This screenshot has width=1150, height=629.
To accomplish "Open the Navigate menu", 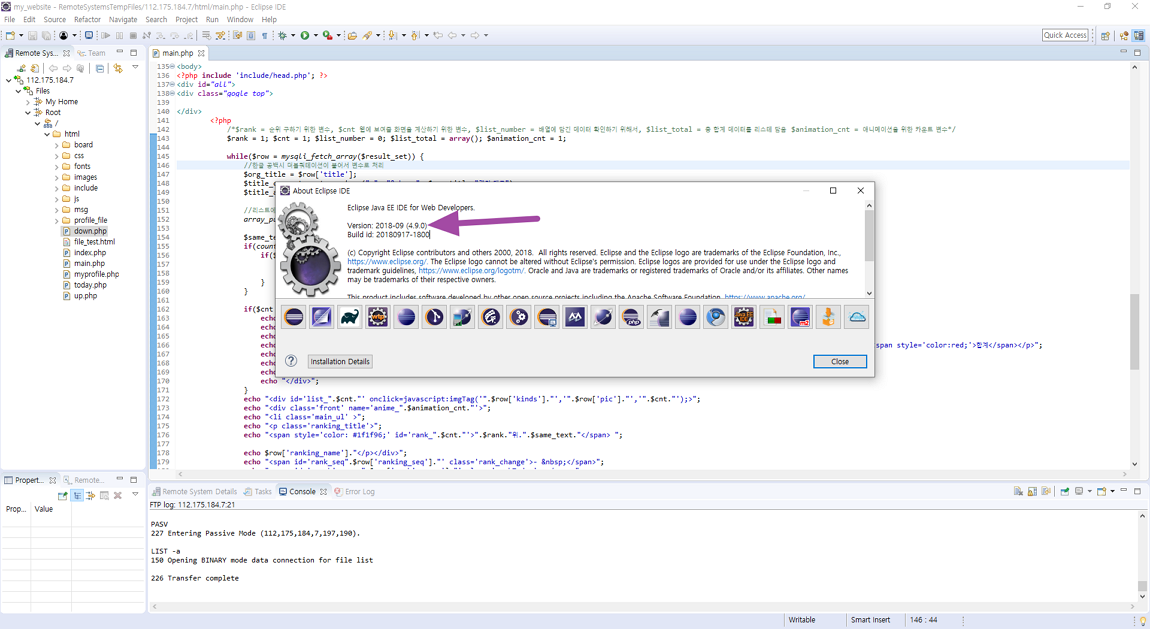I will tap(123, 20).
